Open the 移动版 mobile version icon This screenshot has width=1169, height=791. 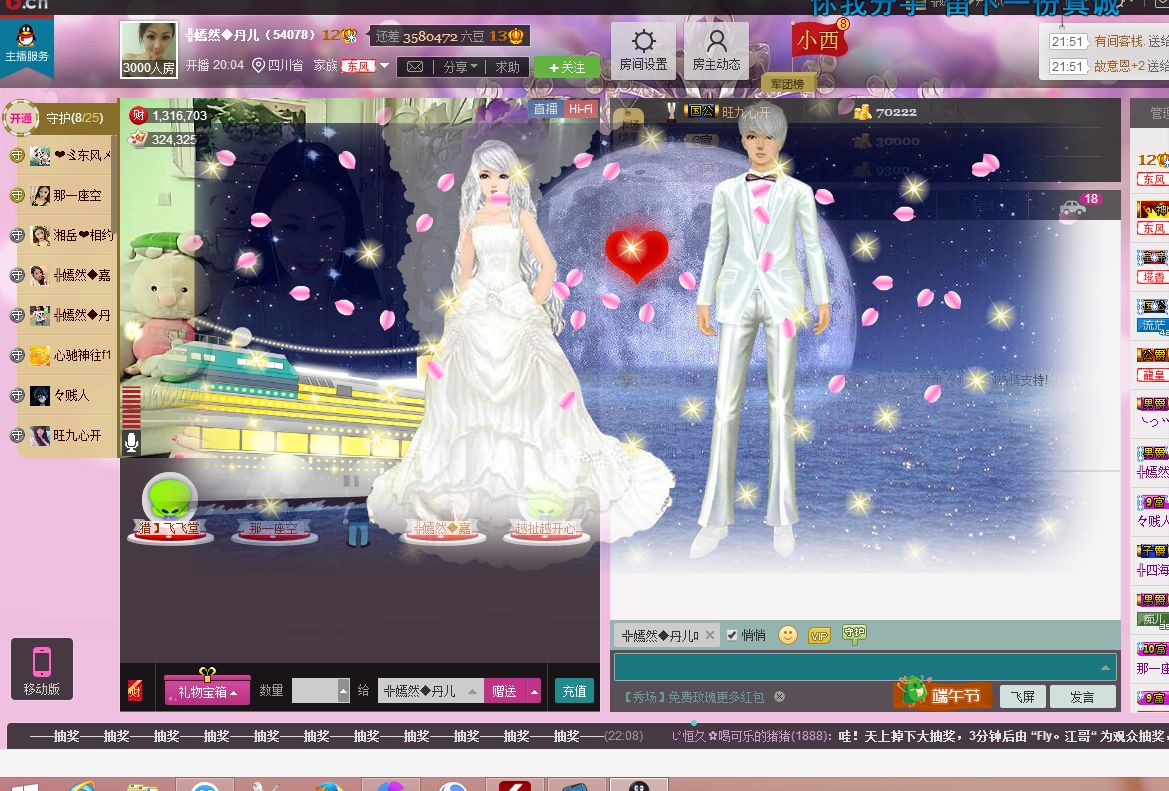pos(42,669)
